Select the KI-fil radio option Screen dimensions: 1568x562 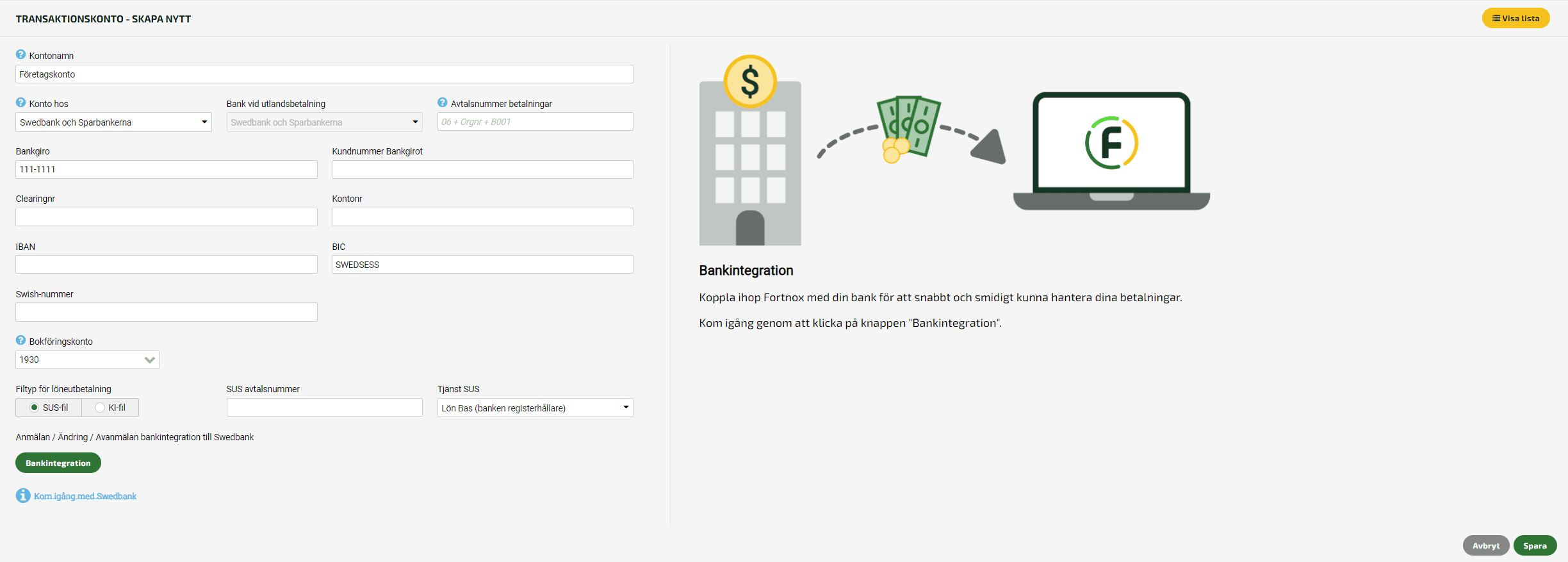[x=100, y=408]
